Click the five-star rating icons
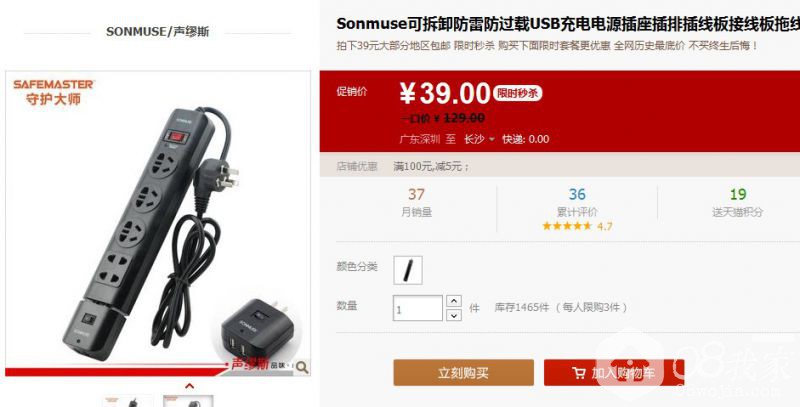 pyautogui.click(x=567, y=226)
